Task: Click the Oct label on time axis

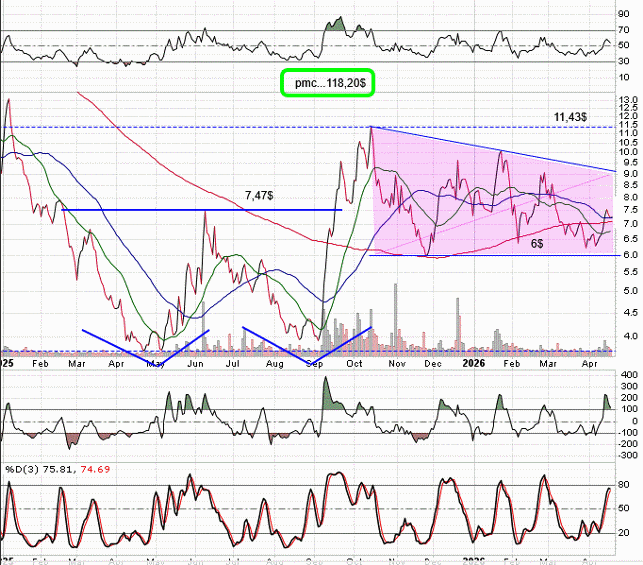Action: pyautogui.click(x=355, y=364)
